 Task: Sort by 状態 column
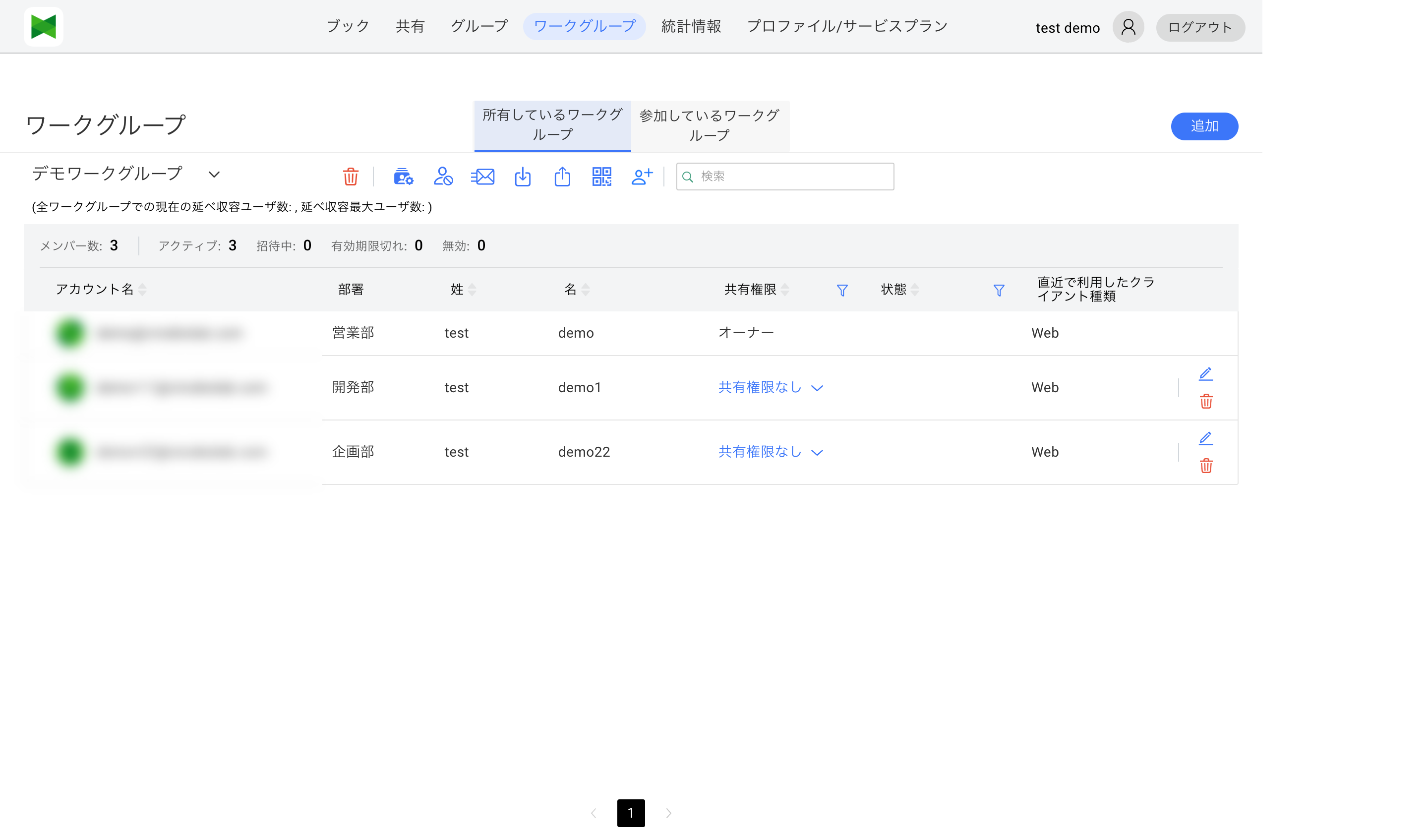pyautogui.click(x=915, y=290)
